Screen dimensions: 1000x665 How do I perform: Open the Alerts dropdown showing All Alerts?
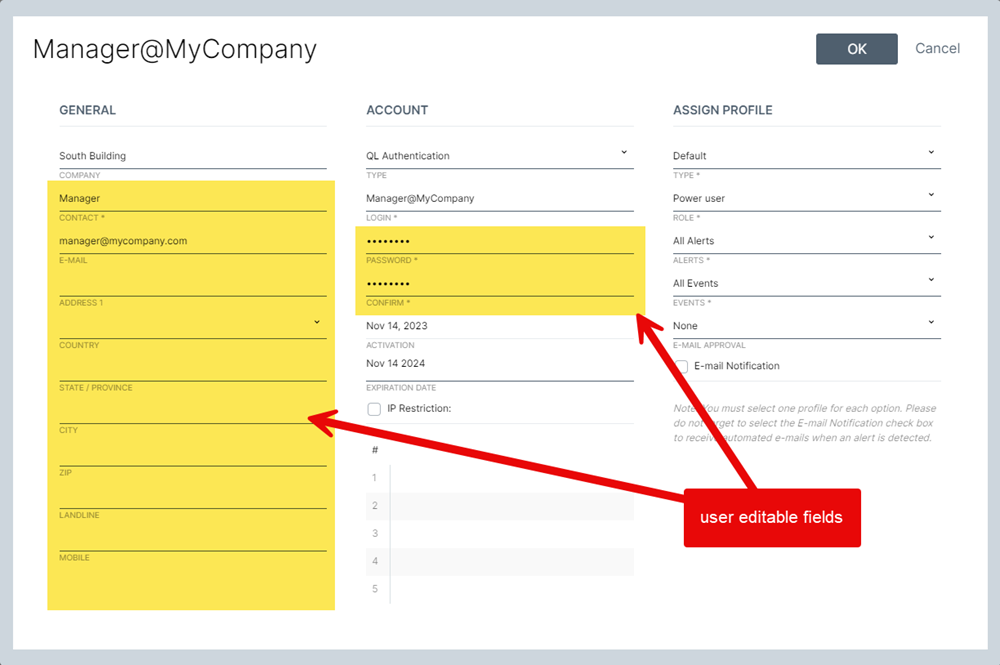[807, 242]
